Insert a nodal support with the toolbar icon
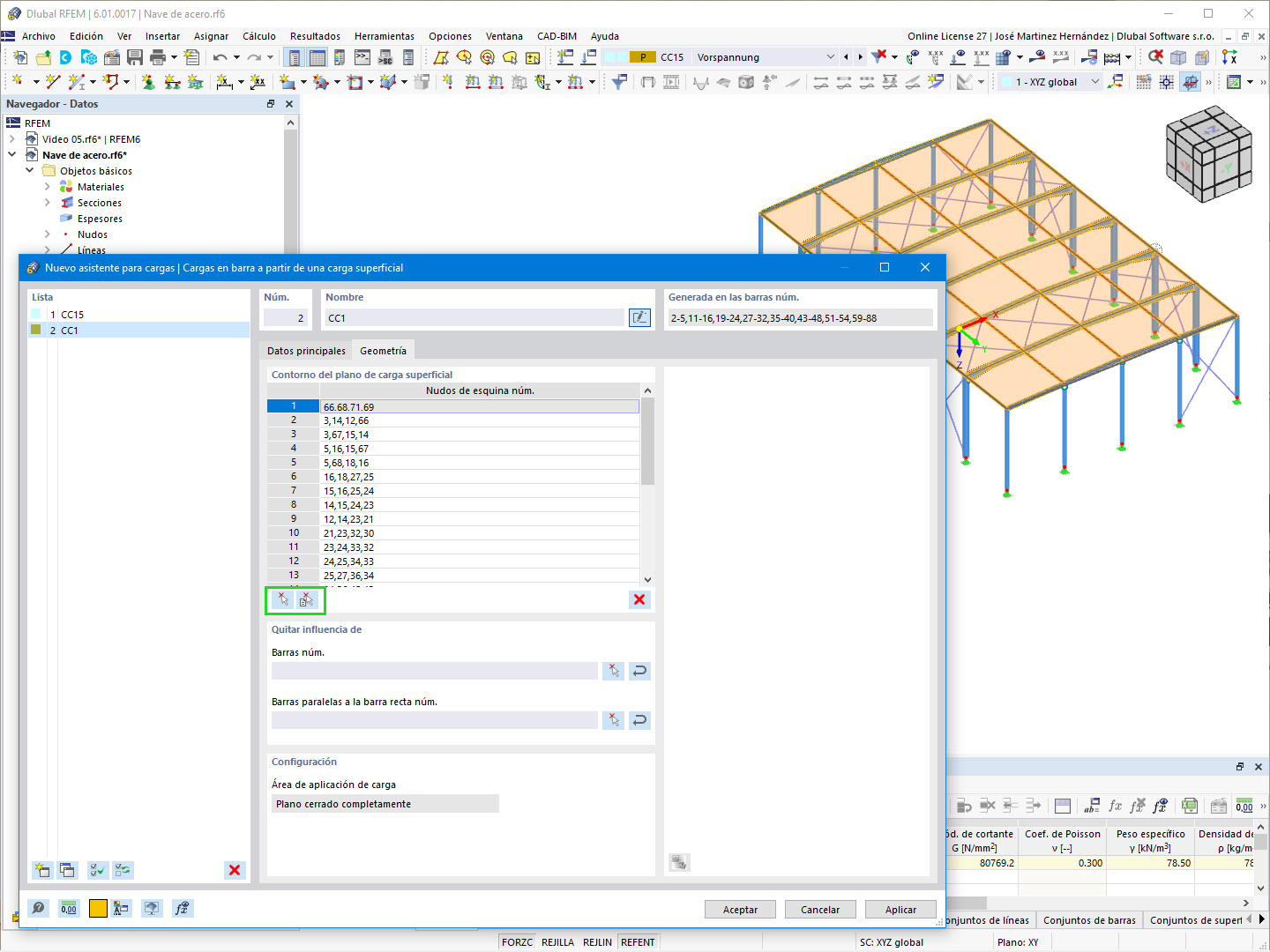 click(148, 82)
